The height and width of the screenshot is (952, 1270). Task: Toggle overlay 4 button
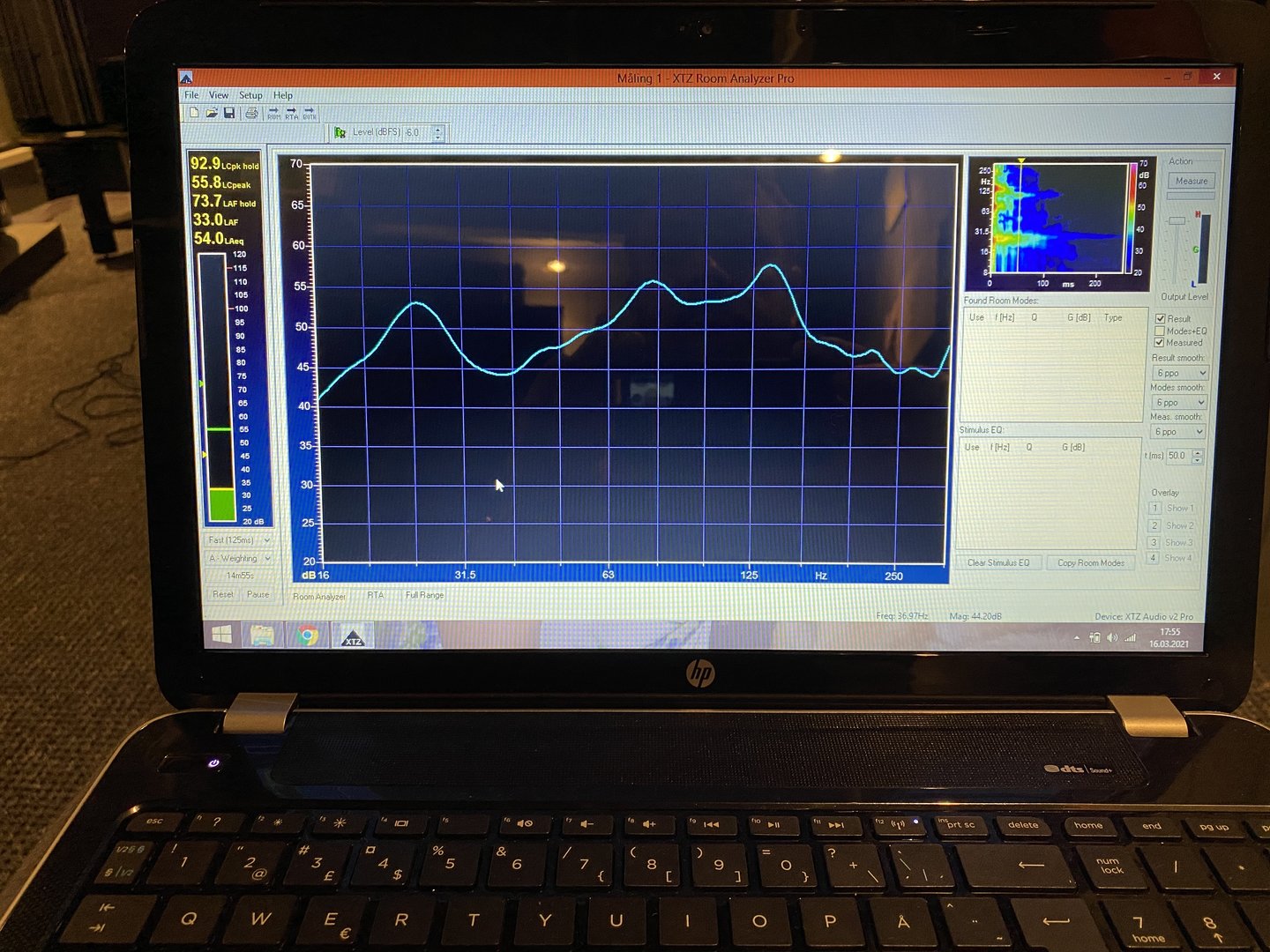tap(1152, 558)
